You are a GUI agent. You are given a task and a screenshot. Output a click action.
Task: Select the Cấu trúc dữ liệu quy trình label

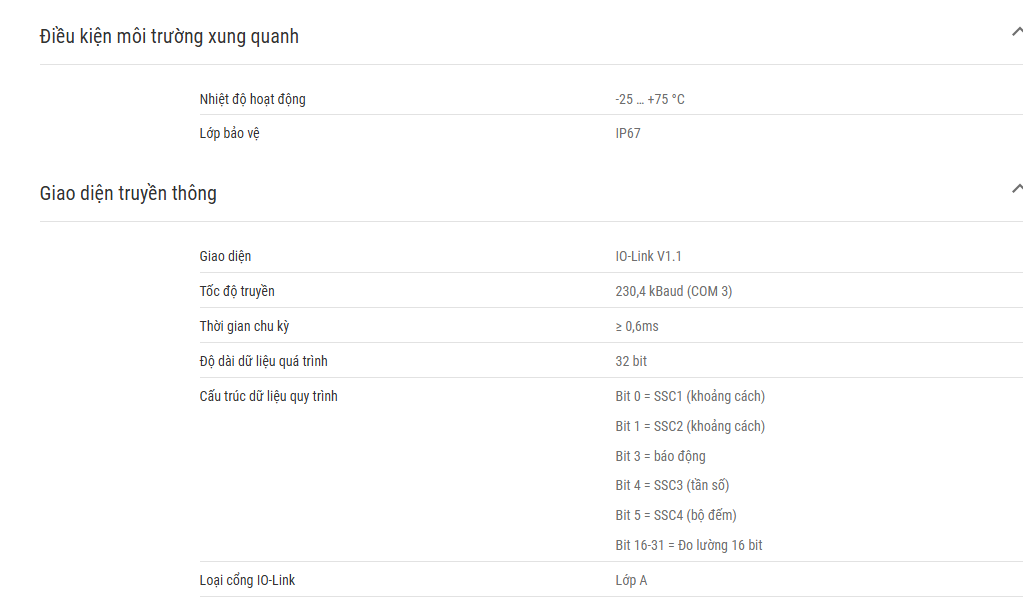[268, 396]
